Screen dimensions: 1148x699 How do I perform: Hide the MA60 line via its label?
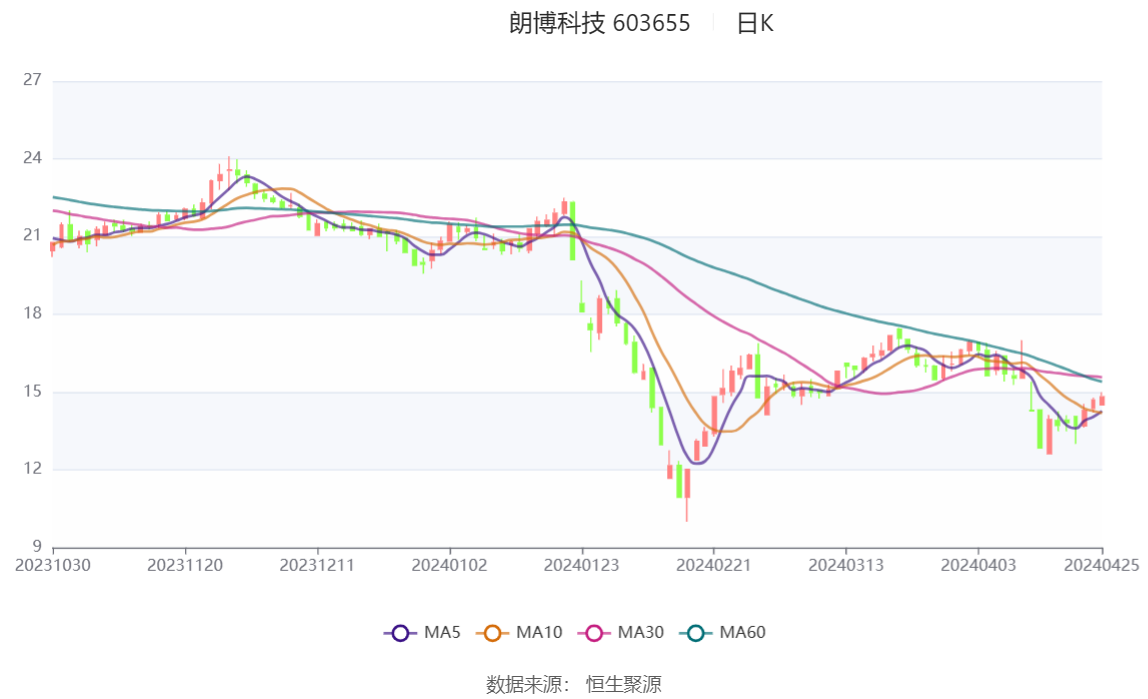click(743, 632)
